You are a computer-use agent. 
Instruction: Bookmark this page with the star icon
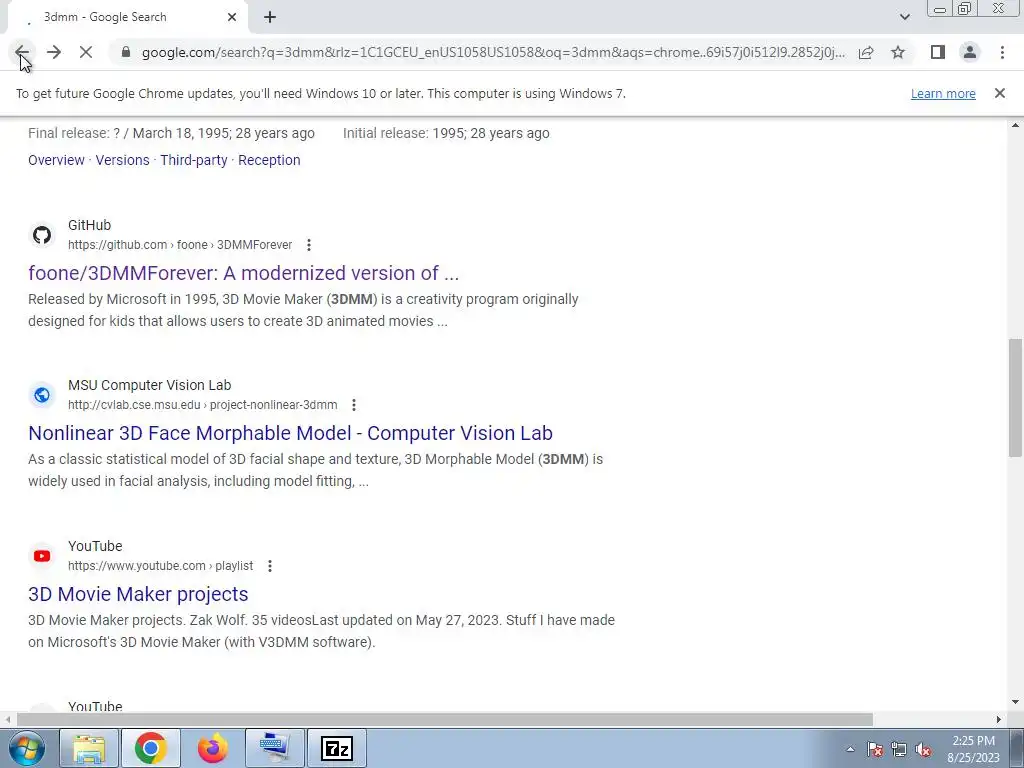(x=898, y=52)
